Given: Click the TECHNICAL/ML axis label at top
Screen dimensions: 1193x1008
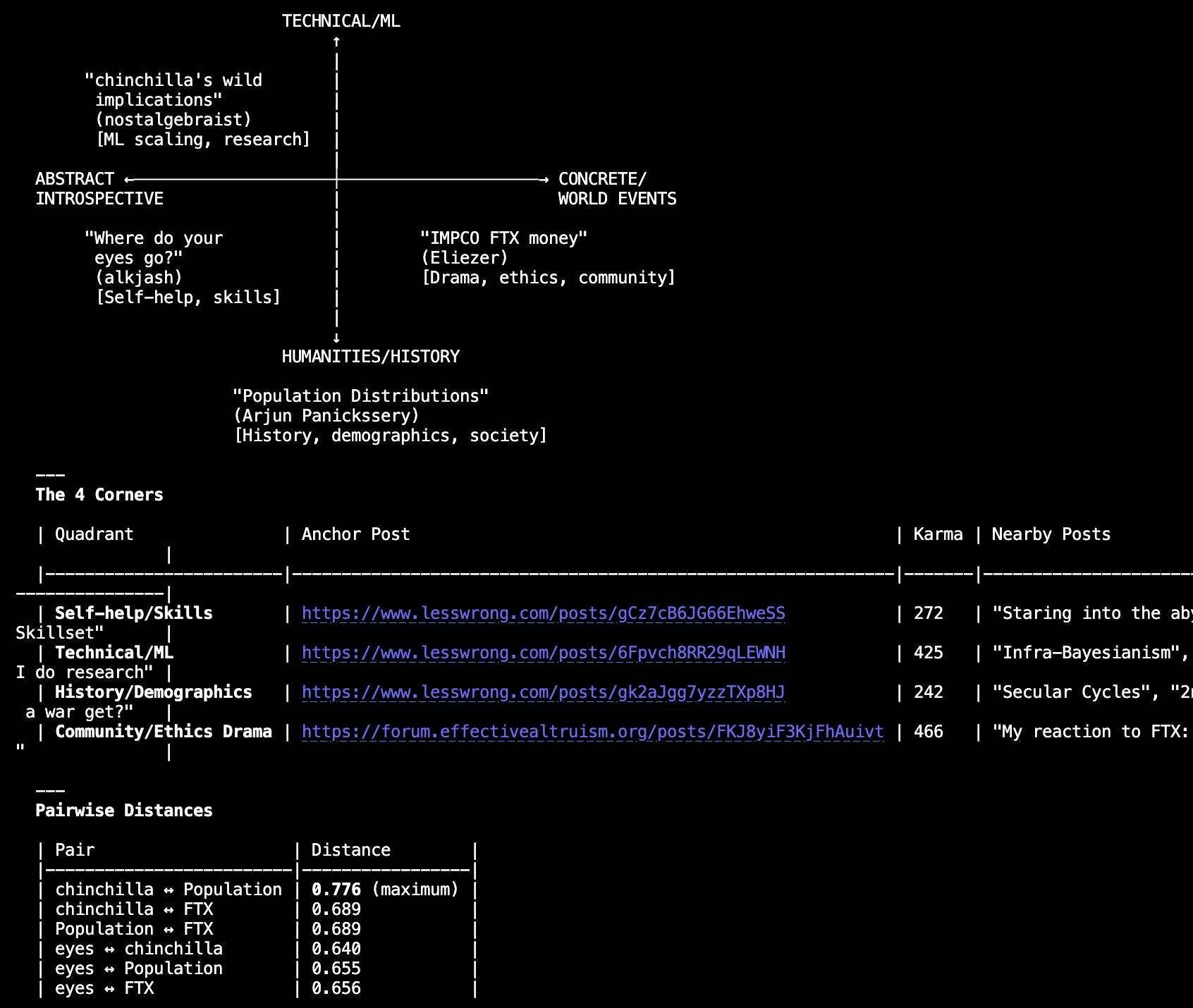Looking at the screenshot, I should [341, 21].
